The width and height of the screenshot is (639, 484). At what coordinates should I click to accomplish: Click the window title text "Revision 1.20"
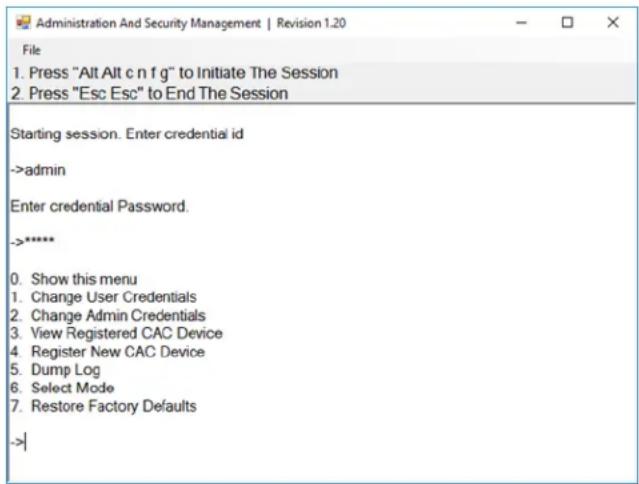coord(311,23)
